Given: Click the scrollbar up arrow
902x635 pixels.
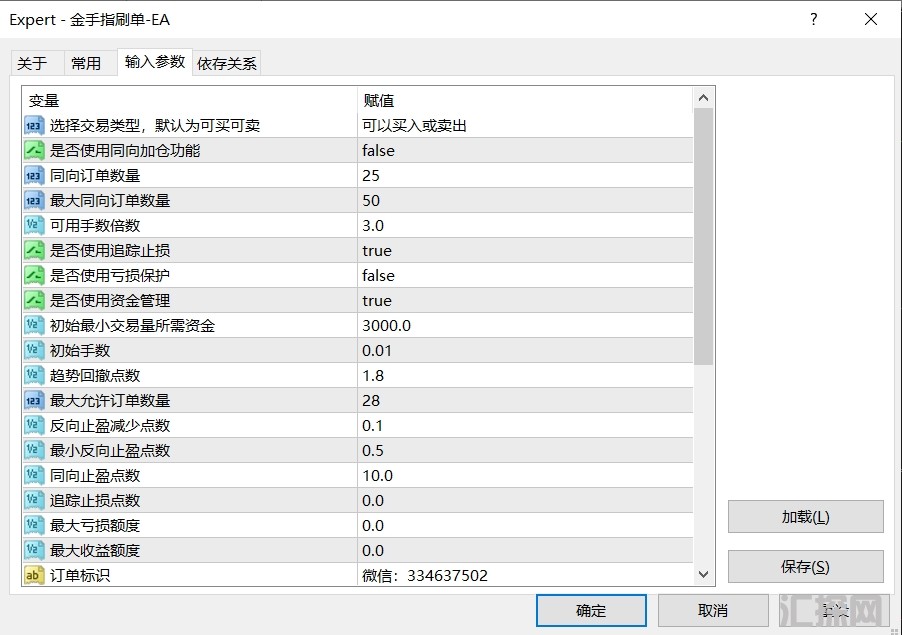Looking at the screenshot, I should pyautogui.click(x=703, y=98).
